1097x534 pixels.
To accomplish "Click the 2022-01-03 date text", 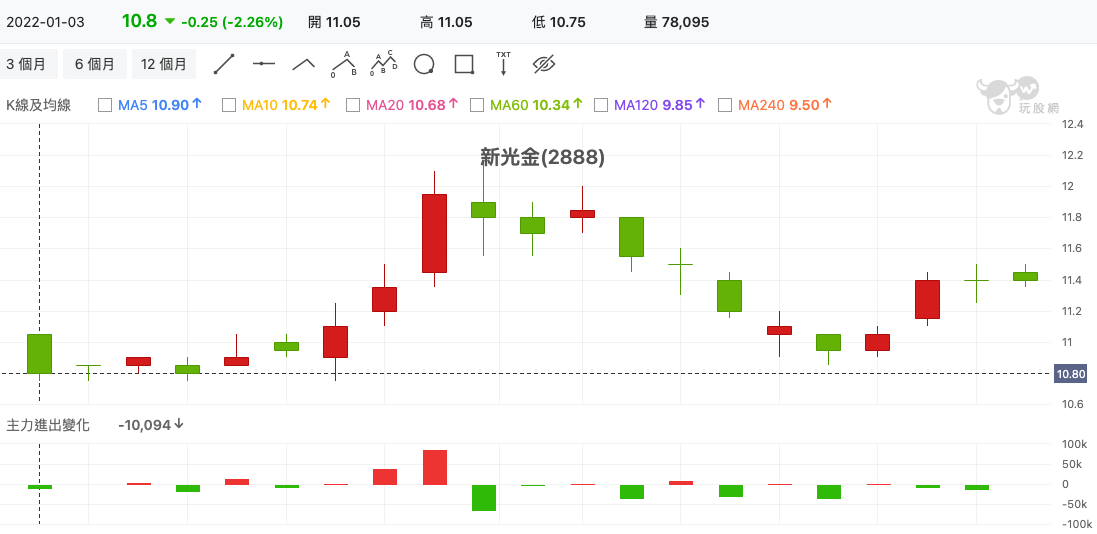I will tap(45, 22).
